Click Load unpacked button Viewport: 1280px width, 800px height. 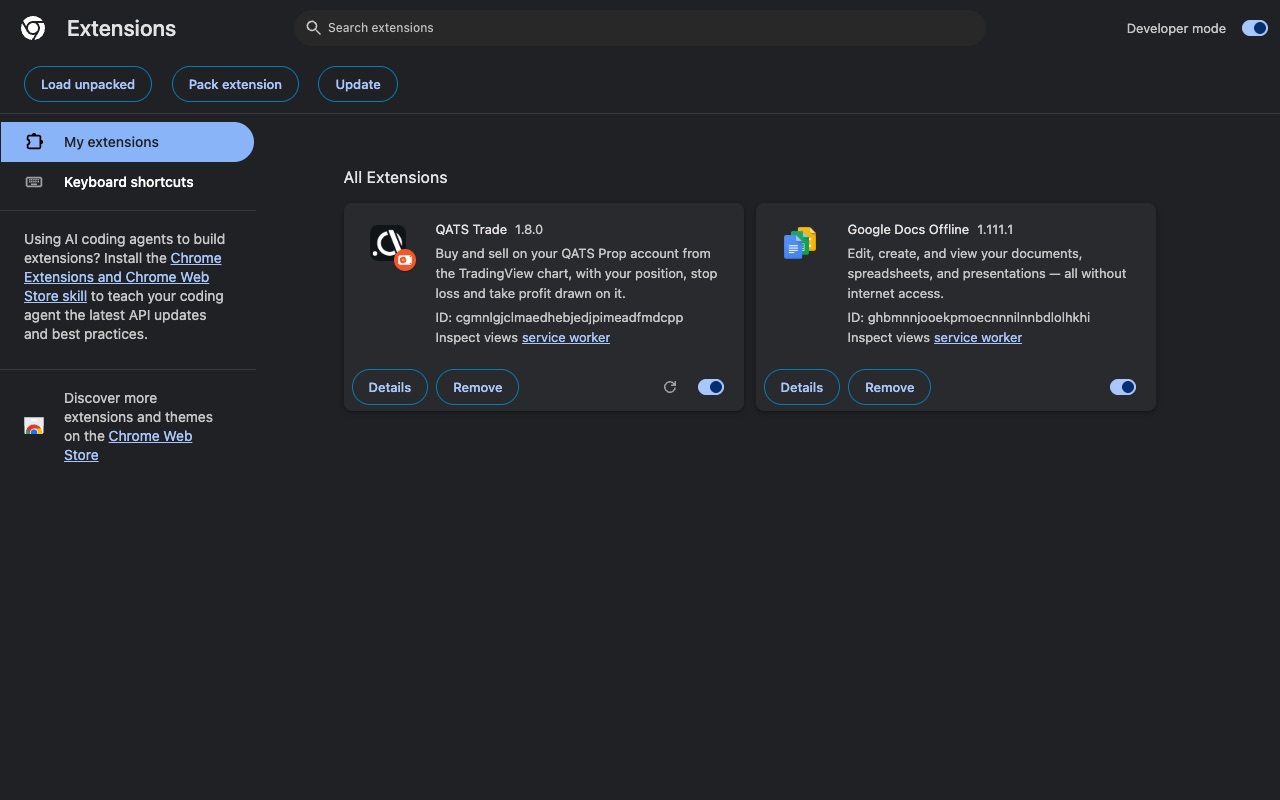[x=88, y=84]
